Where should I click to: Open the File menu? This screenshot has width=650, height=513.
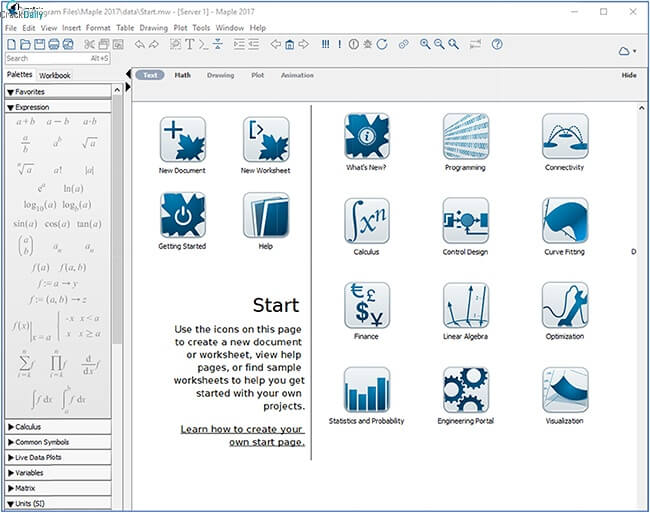tap(11, 28)
